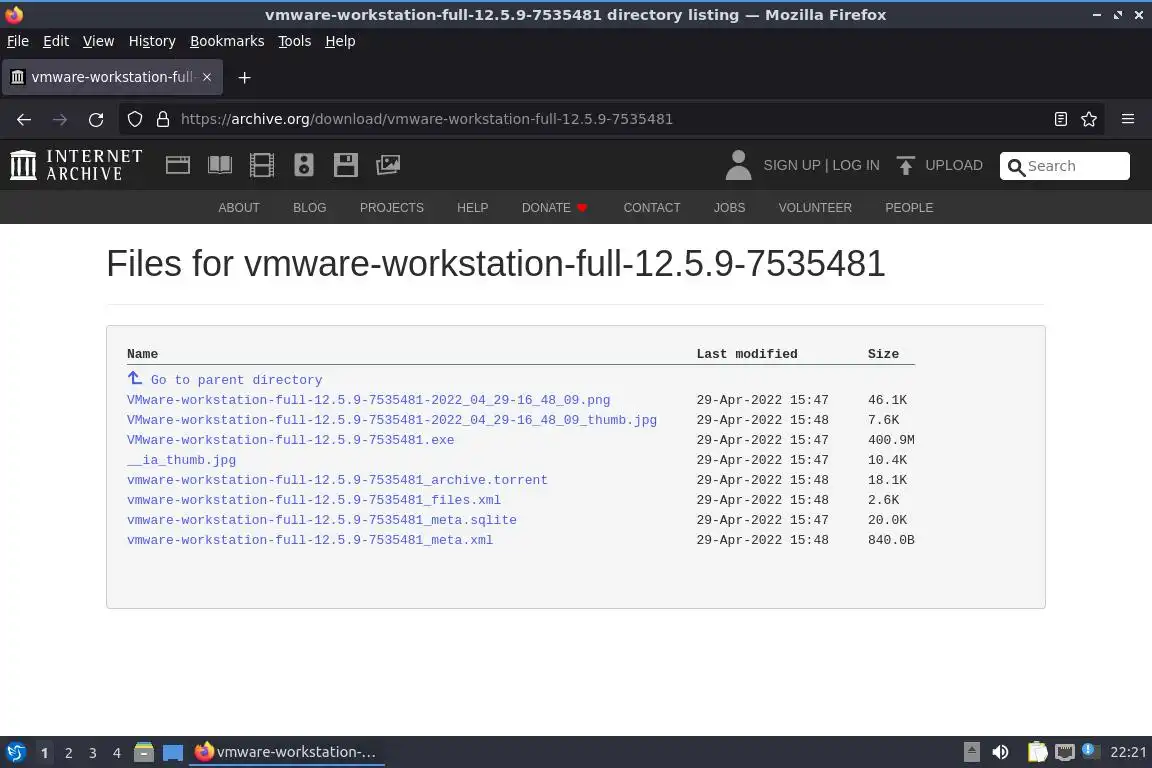Bookmark this page with the star icon

[1089, 119]
